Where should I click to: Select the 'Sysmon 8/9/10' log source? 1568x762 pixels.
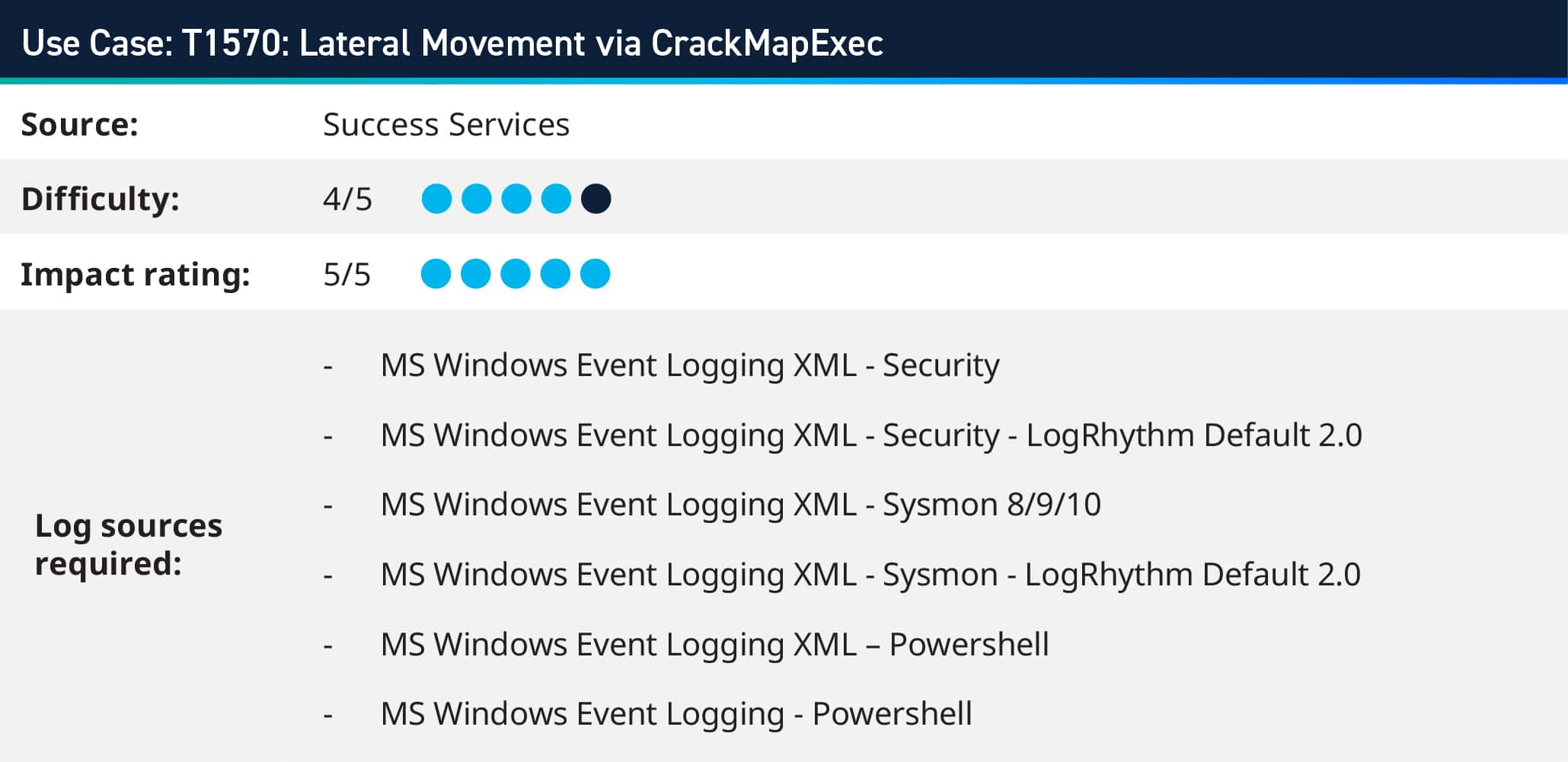pos(740,505)
